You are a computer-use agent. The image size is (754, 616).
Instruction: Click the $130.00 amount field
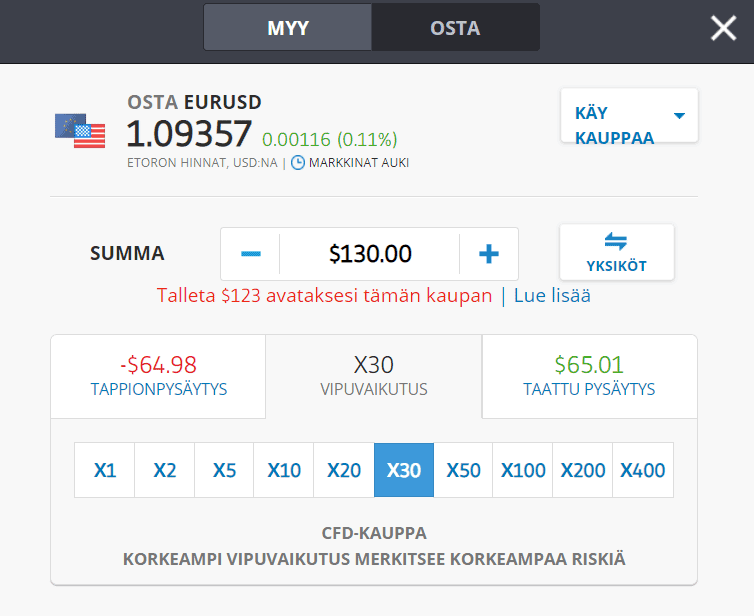pyautogui.click(x=369, y=253)
